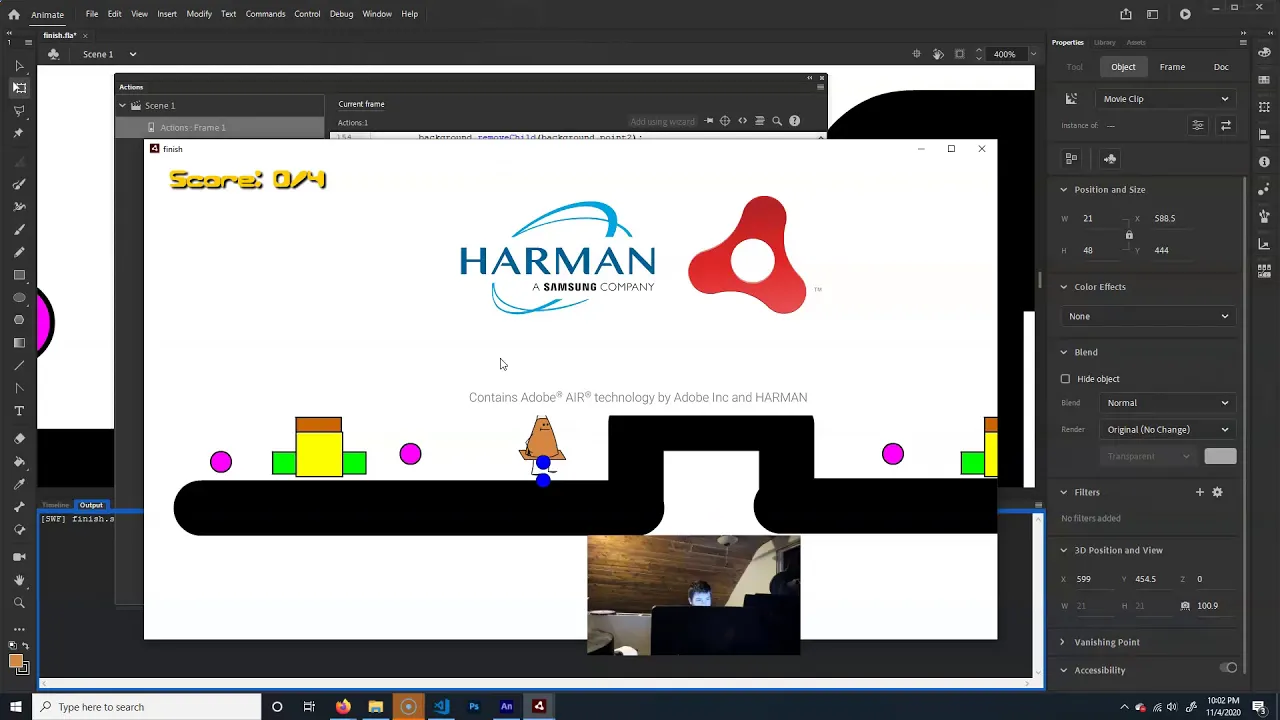Image resolution: width=1280 pixels, height=720 pixels.
Task: Expand the Vanishing Point section
Action: (1063, 642)
